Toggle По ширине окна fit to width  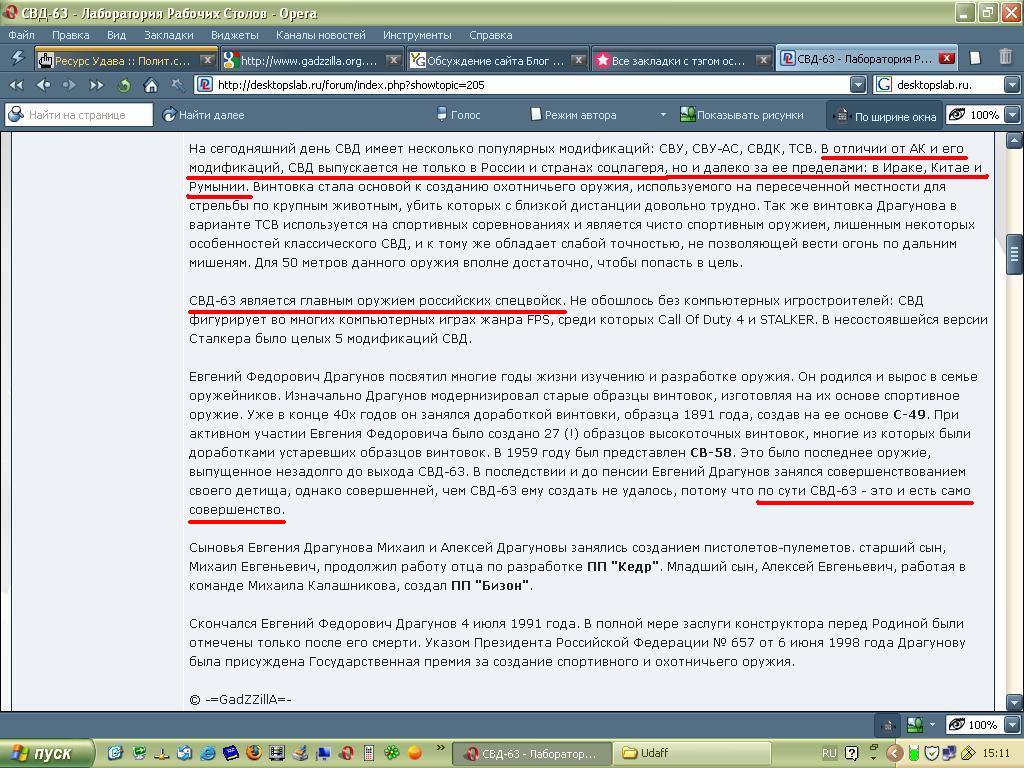886,116
